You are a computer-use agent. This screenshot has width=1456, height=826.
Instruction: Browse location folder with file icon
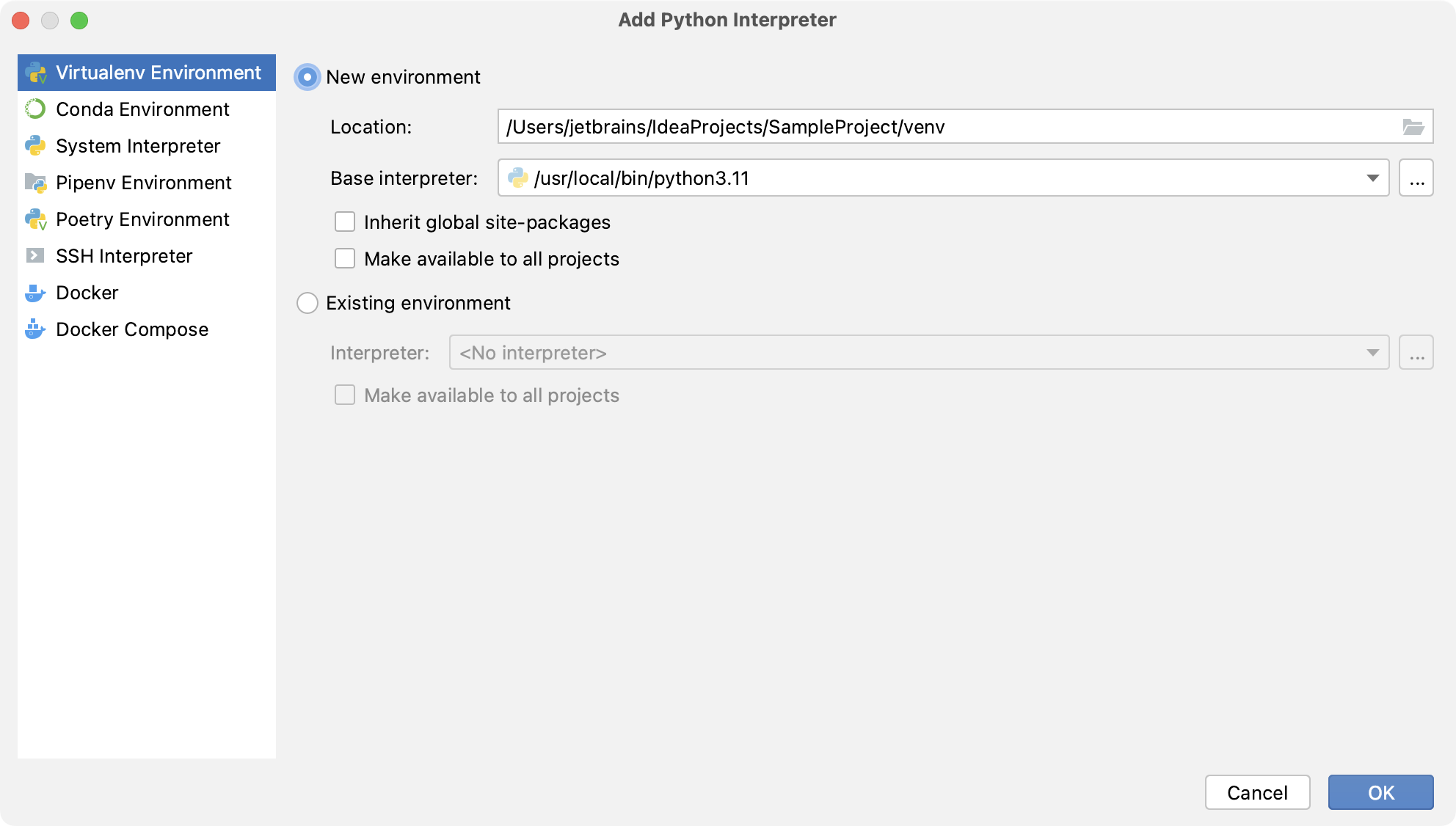(1413, 127)
